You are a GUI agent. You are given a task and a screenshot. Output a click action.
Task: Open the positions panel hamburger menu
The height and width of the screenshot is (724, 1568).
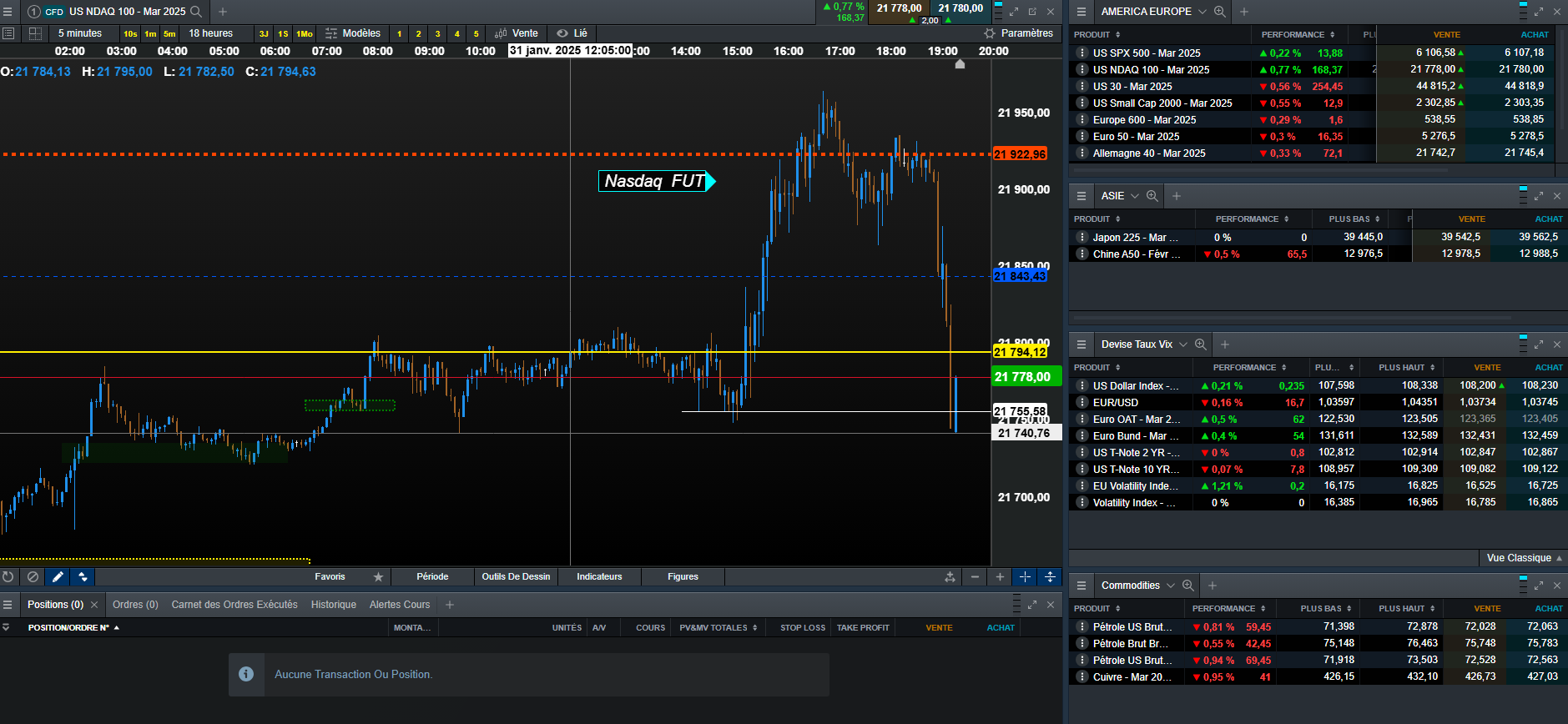8,605
